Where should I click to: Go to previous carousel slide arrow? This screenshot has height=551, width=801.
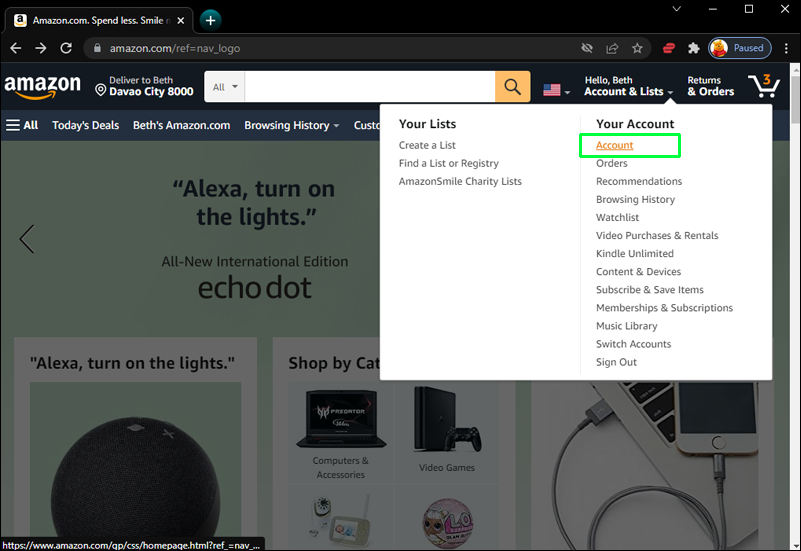click(x=27, y=239)
